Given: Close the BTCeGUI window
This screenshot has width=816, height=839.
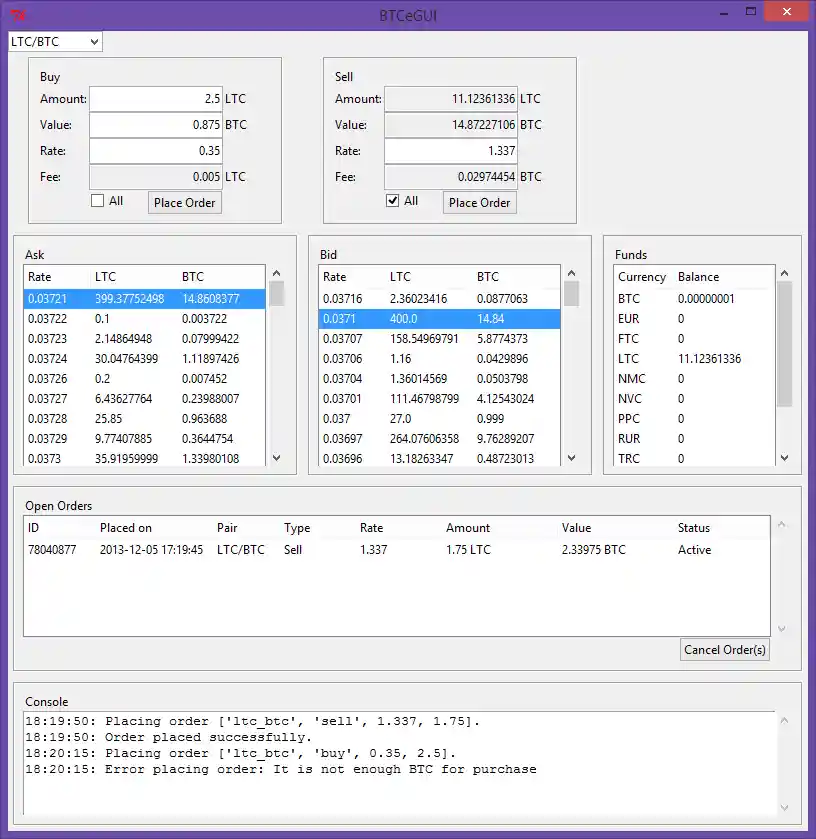Looking at the screenshot, I should pos(785,12).
